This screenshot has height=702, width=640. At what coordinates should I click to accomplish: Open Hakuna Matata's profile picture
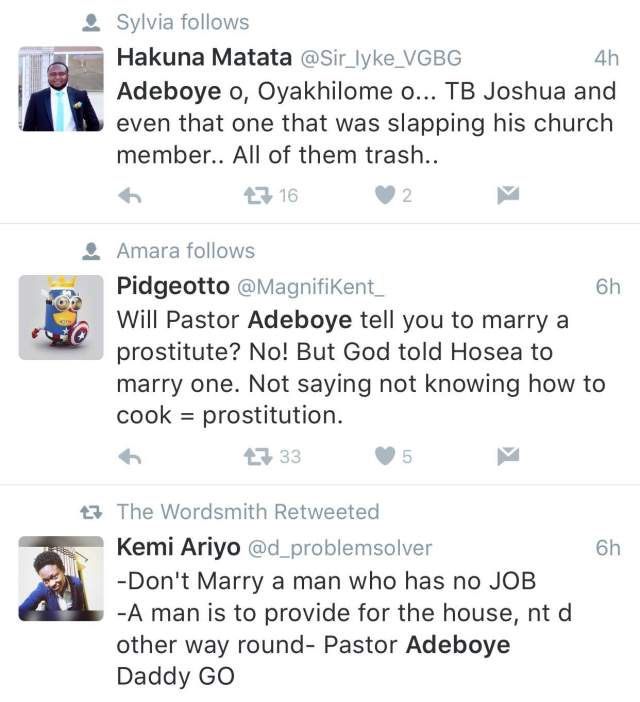pyautogui.click(x=61, y=89)
